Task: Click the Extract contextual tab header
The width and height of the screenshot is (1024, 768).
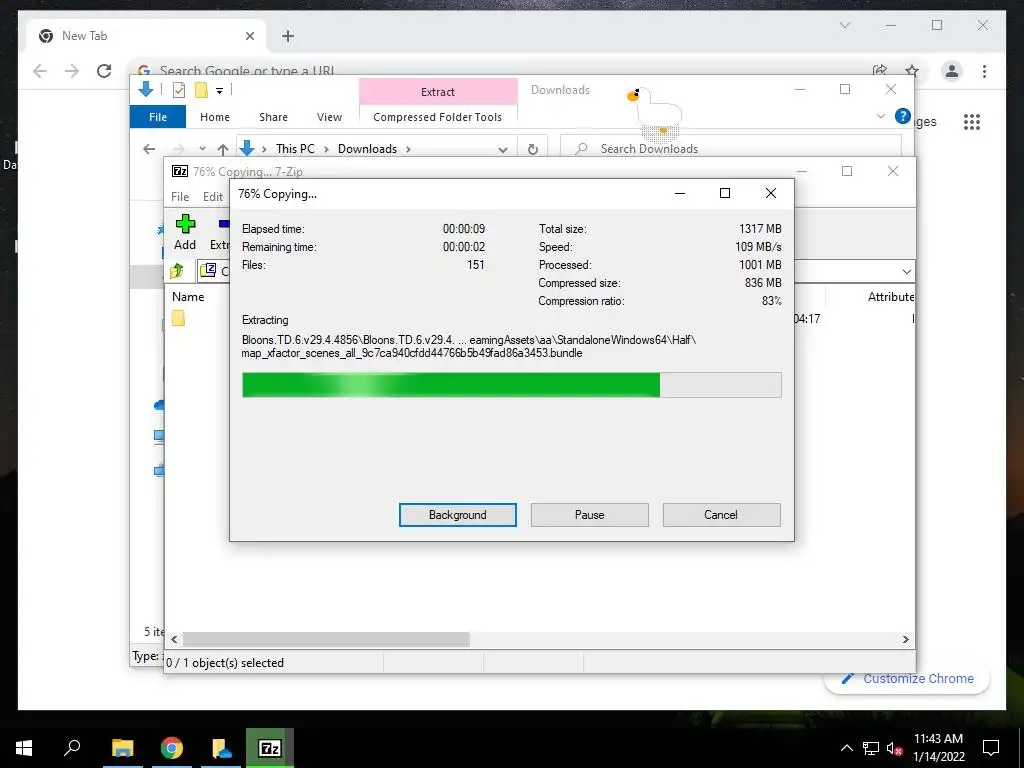Action: point(438,91)
